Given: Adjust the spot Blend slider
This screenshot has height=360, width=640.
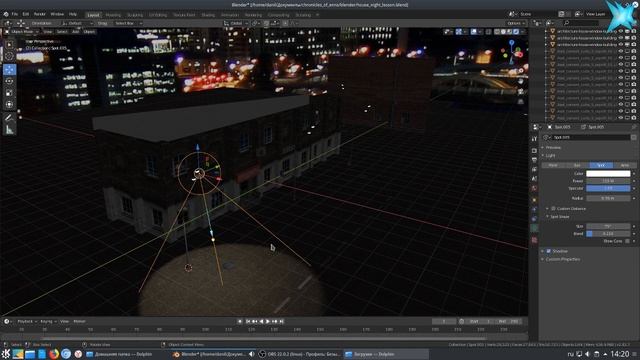Looking at the screenshot, I should pyautogui.click(x=608, y=234).
